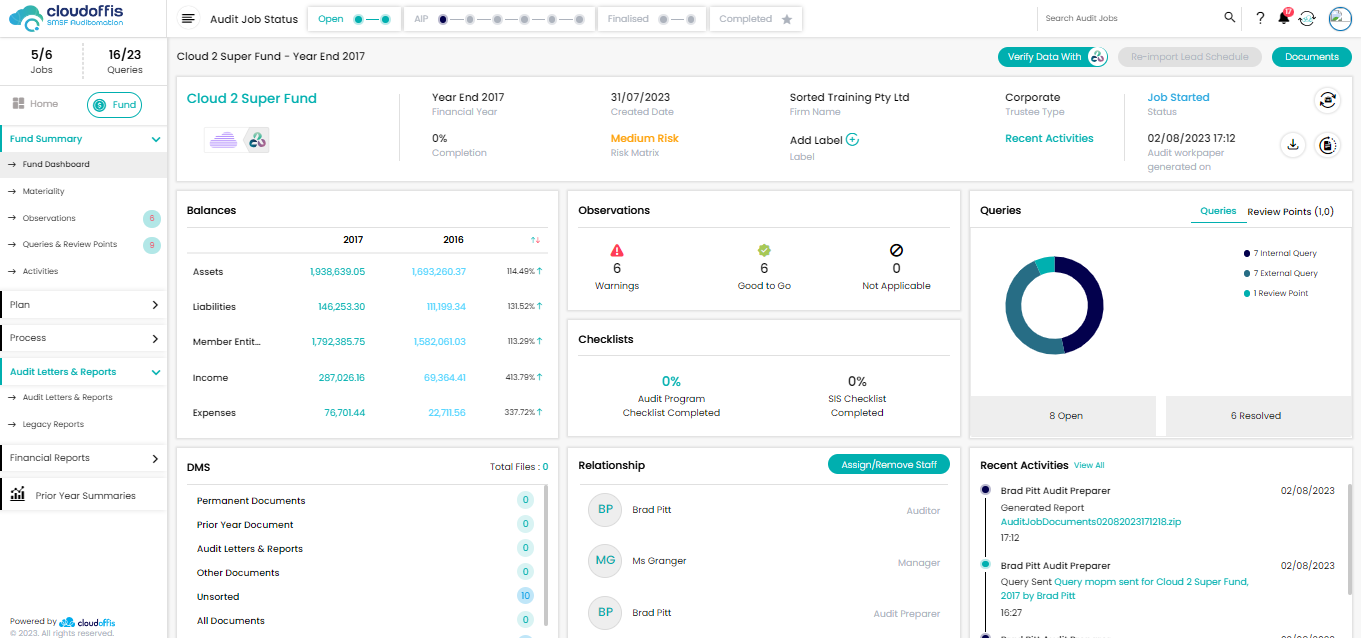Select the Finalised audit job status stage
The height and width of the screenshot is (638, 1361).
tap(651, 19)
